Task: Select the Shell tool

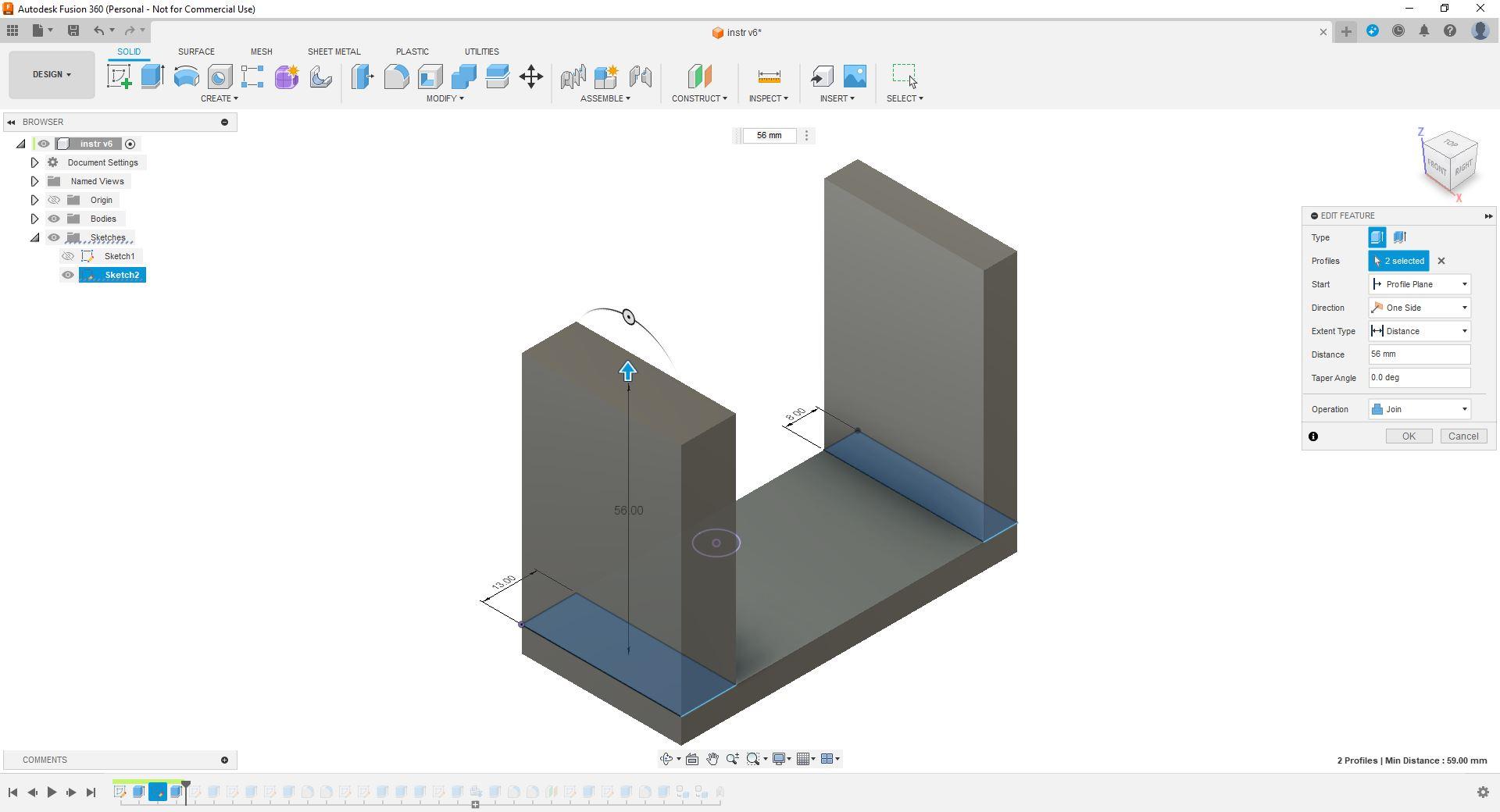Action: click(430, 77)
